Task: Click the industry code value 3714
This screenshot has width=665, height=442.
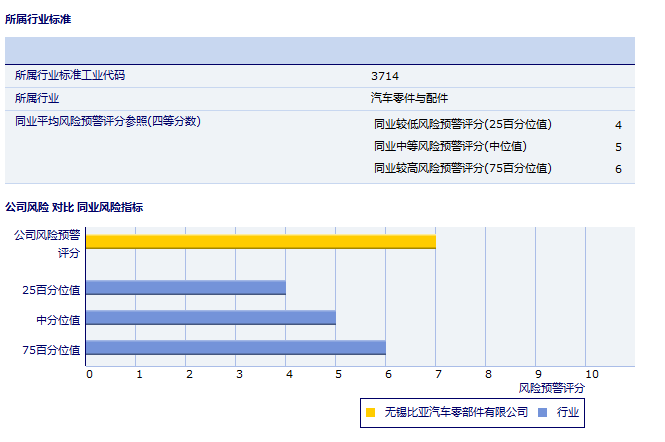Action: pos(384,75)
